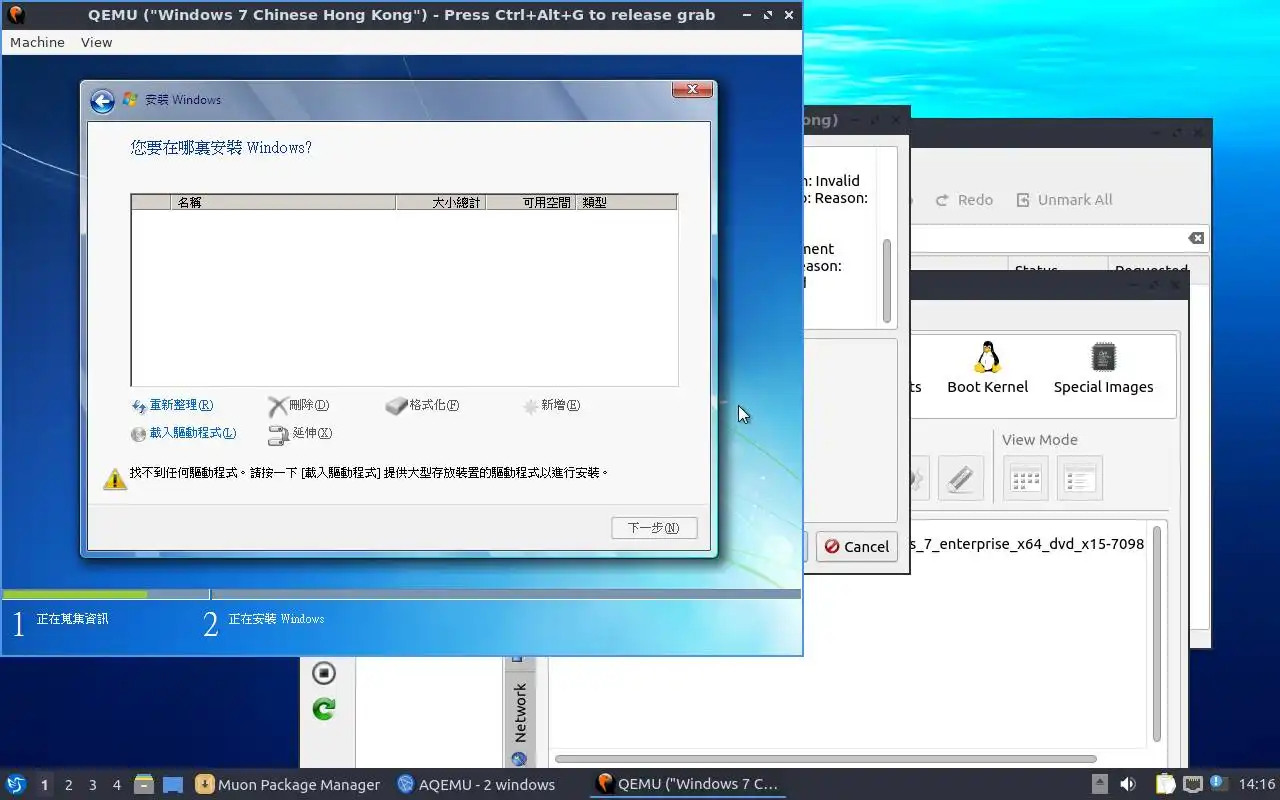The image size is (1280, 800).
Task: Open the Machine menu in QEMU
Action: [37, 42]
